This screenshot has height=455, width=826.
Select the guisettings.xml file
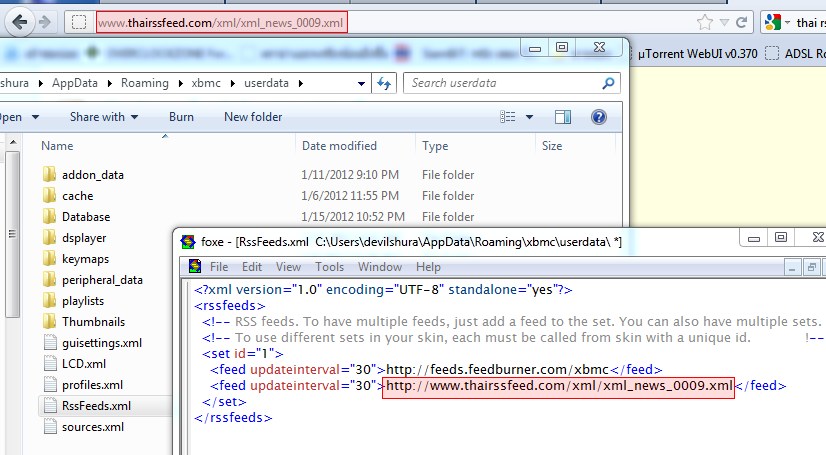coord(102,343)
